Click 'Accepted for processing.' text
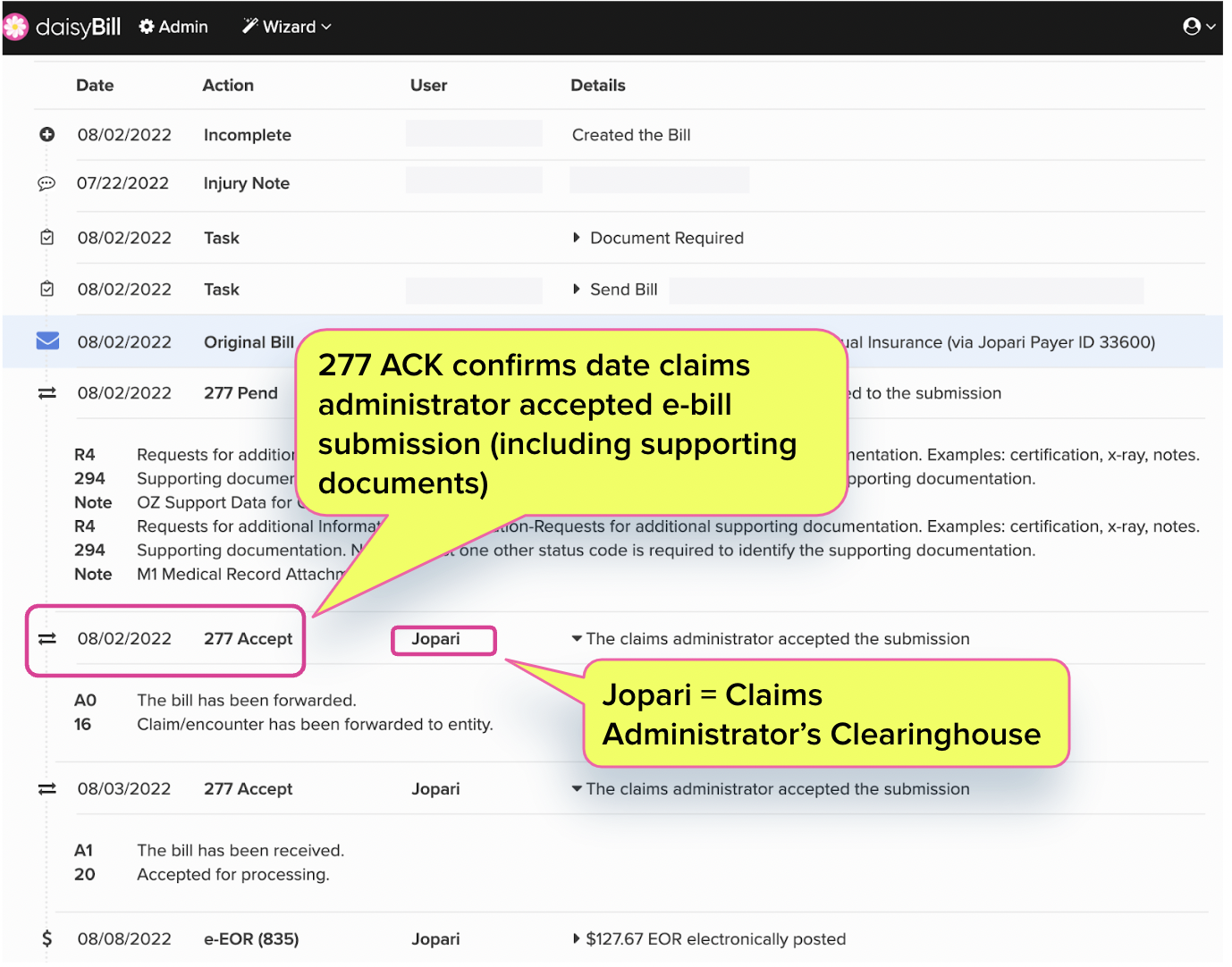The image size is (1232, 967). click(x=233, y=875)
